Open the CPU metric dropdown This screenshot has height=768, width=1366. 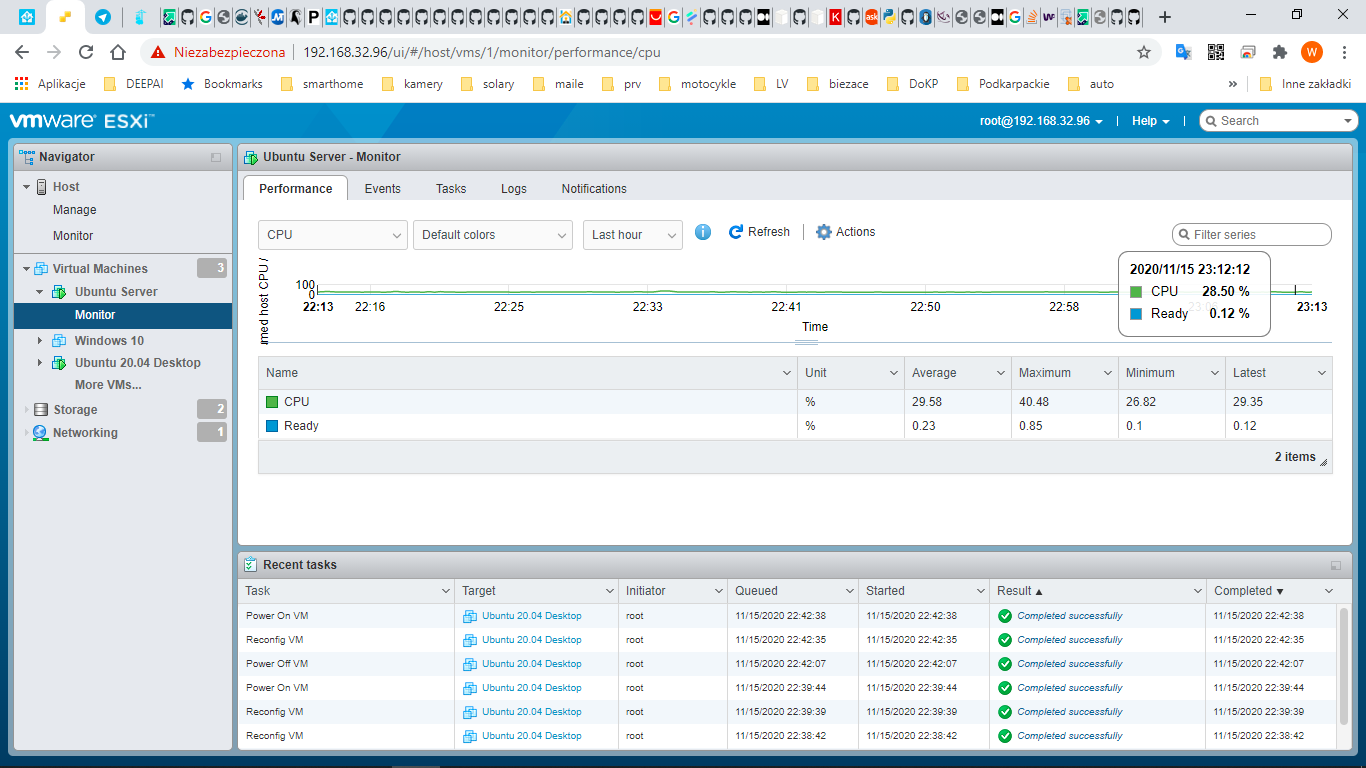(333, 235)
